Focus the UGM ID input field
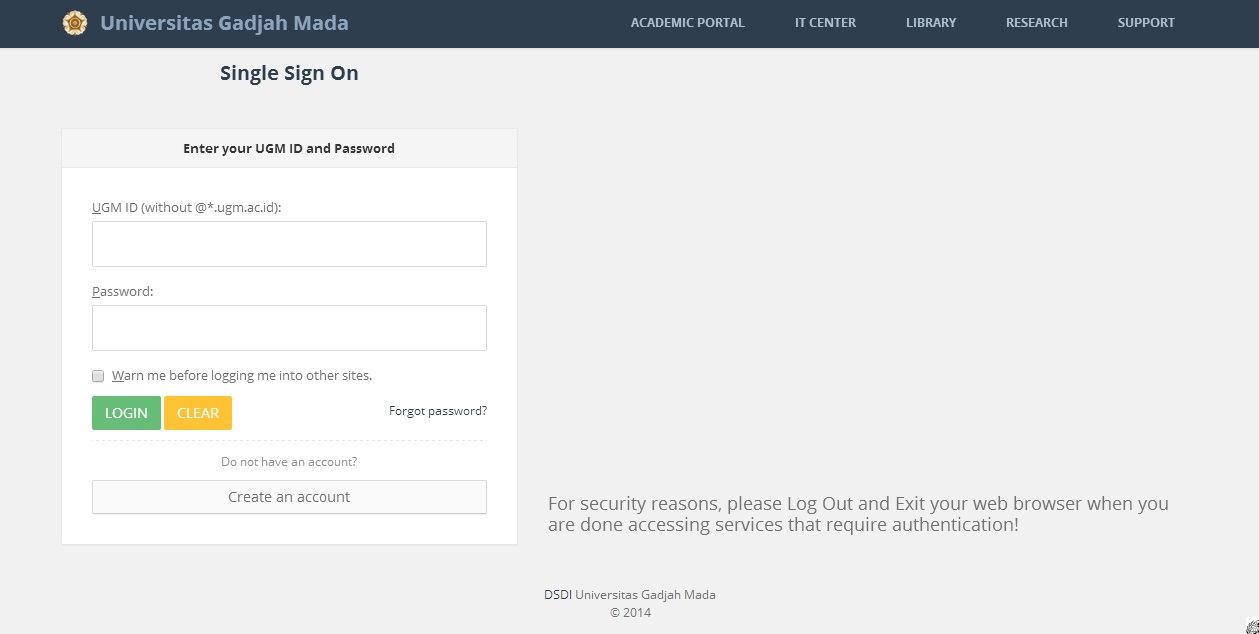 pyautogui.click(x=289, y=244)
